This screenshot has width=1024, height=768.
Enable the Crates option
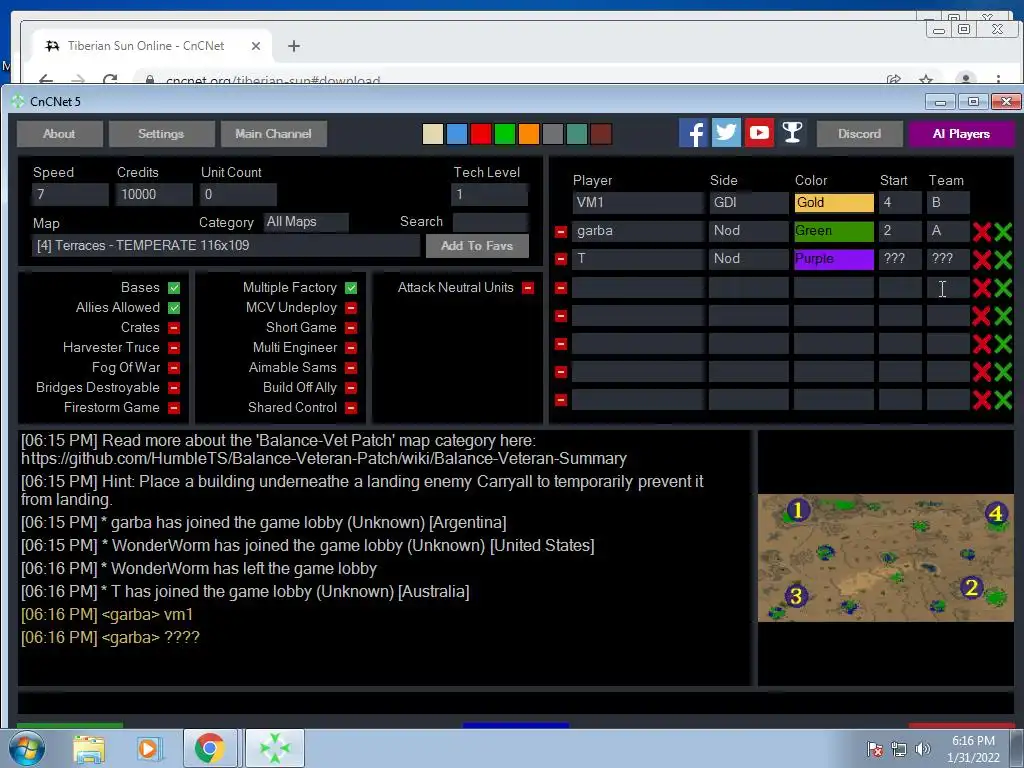[x=174, y=328]
